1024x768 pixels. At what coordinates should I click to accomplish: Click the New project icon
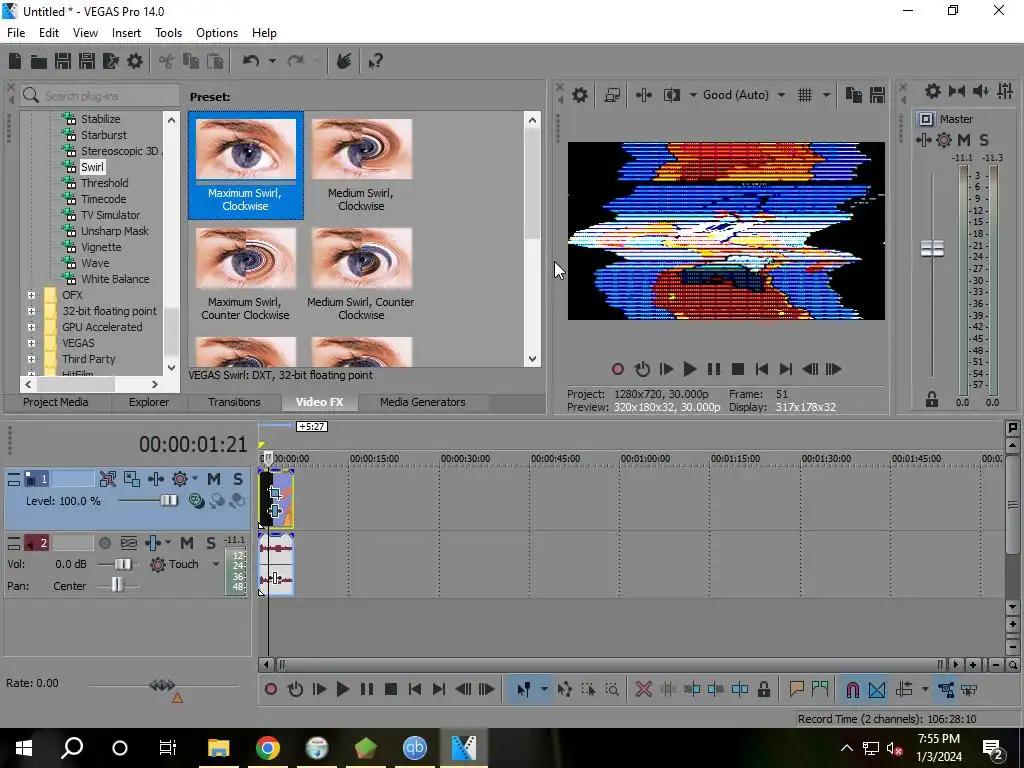15,61
